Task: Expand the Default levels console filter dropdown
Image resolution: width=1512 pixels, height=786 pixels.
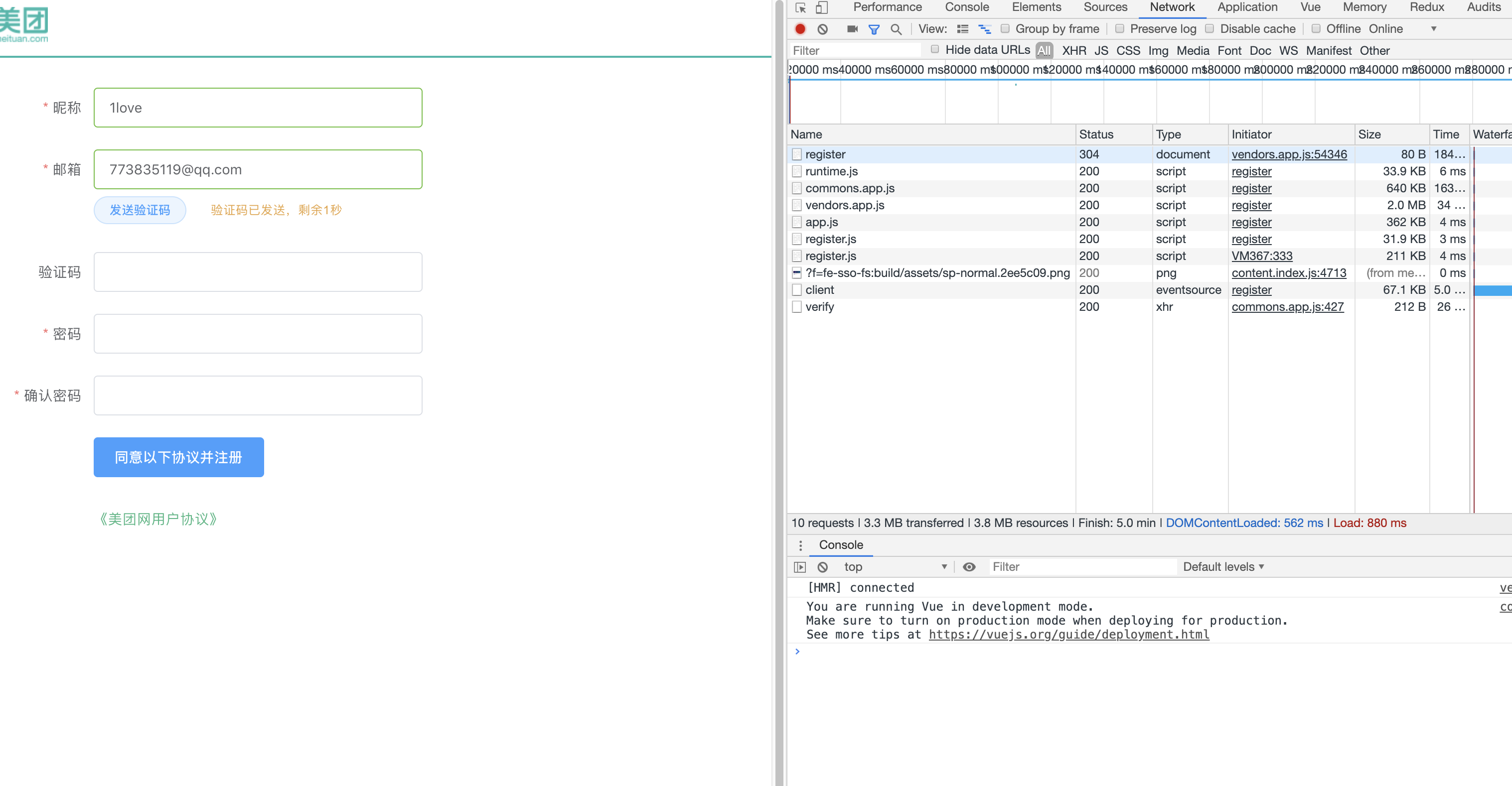Action: (1224, 567)
